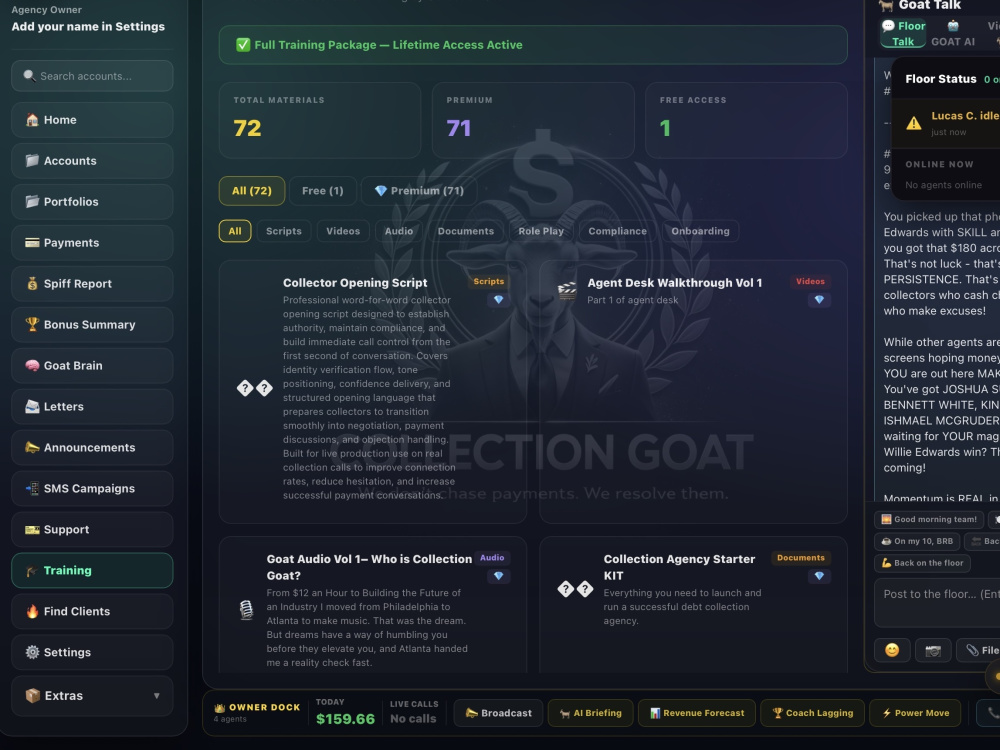Select the Free (1) filter
Viewport: 1000px width, 750px height.
click(323, 191)
